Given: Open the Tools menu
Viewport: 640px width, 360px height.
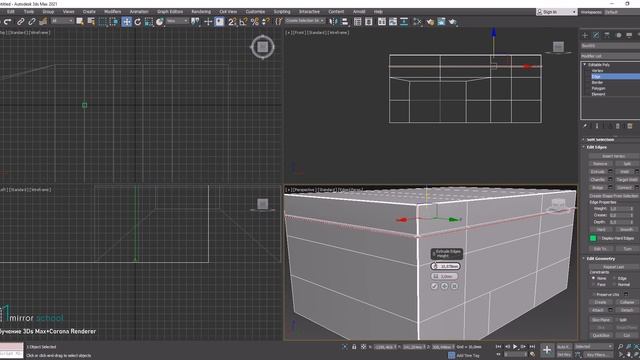Looking at the screenshot, I should pyautogui.click(x=29, y=12).
